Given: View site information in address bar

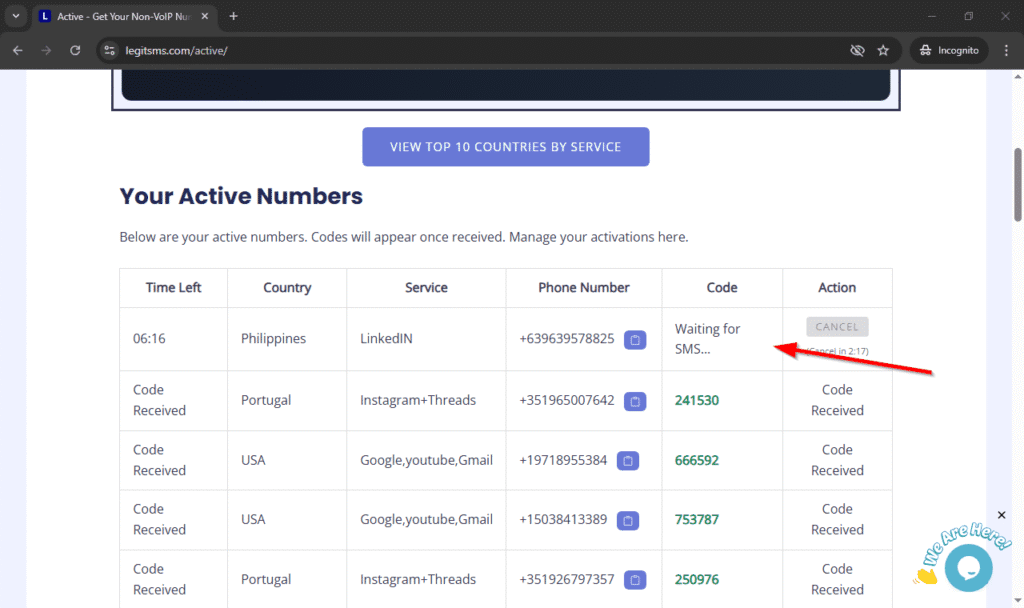Looking at the screenshot, I should [110, 50].
